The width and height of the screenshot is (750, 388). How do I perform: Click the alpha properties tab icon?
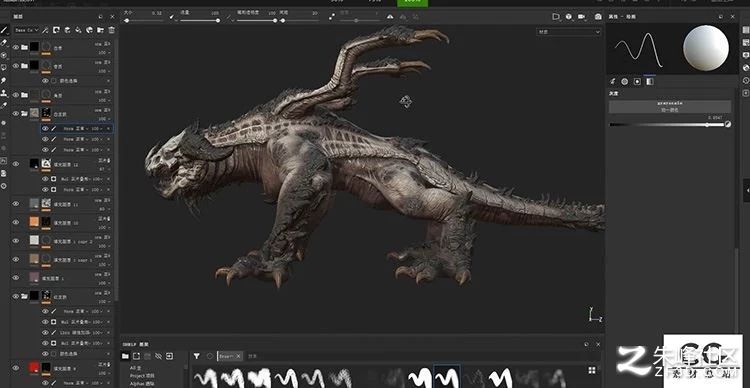click(625, 81)
